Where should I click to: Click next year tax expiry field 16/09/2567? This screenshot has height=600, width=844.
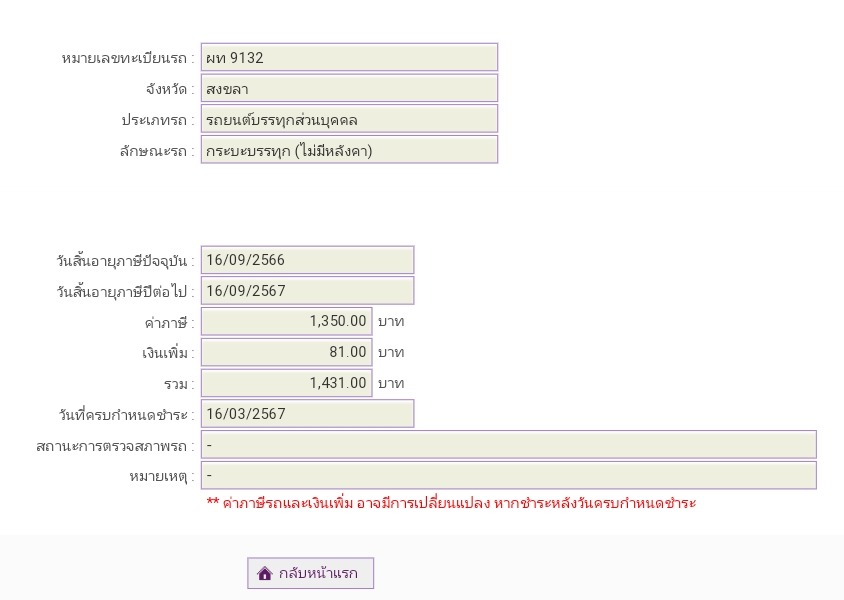(307, 291)
